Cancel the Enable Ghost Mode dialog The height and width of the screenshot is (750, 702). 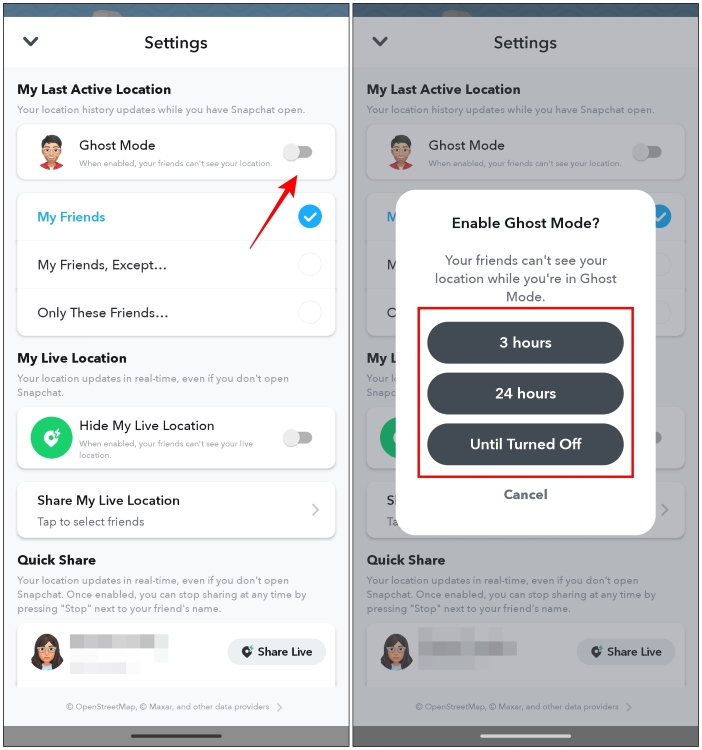coord(525,495)
